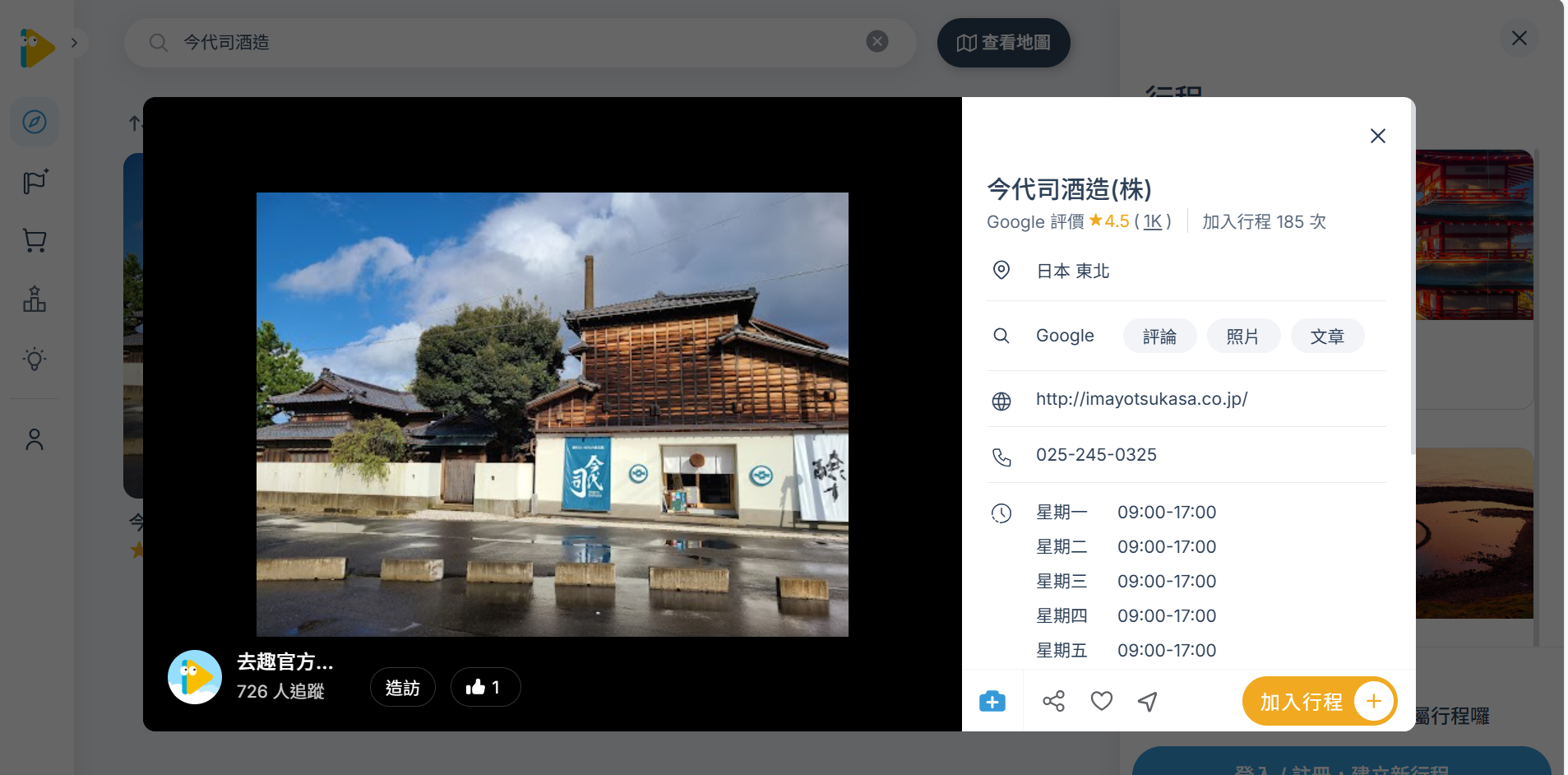Viewport: 1568px width, 775px height.
Task: Click the 日本 東北 location text
Action: click(x=1073, y=271)
